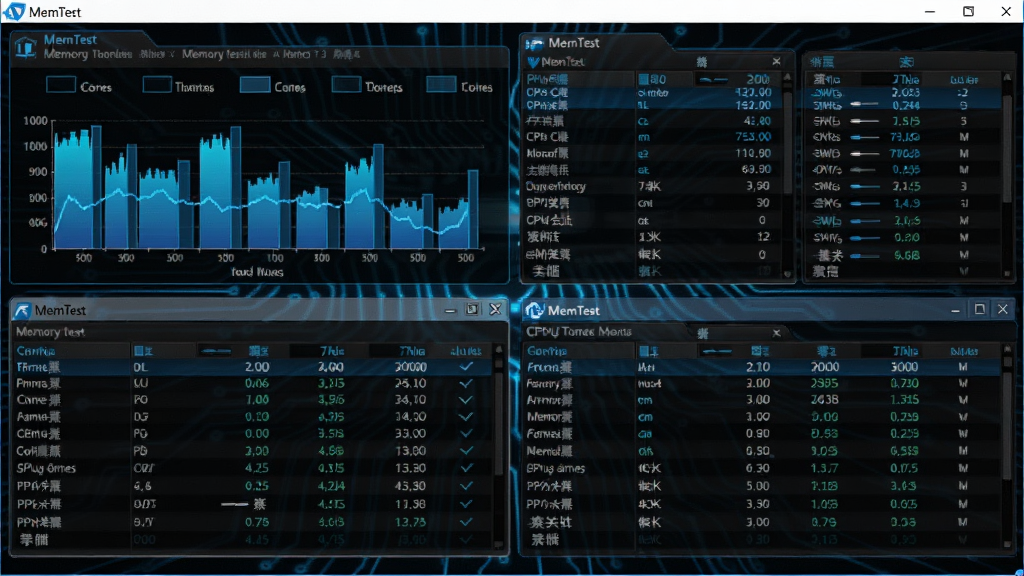Viewport: 1024px width, 576px height.
Task: Maximize the Memory test sub-window
Action: pyautogui.click(x=472, y=309)
